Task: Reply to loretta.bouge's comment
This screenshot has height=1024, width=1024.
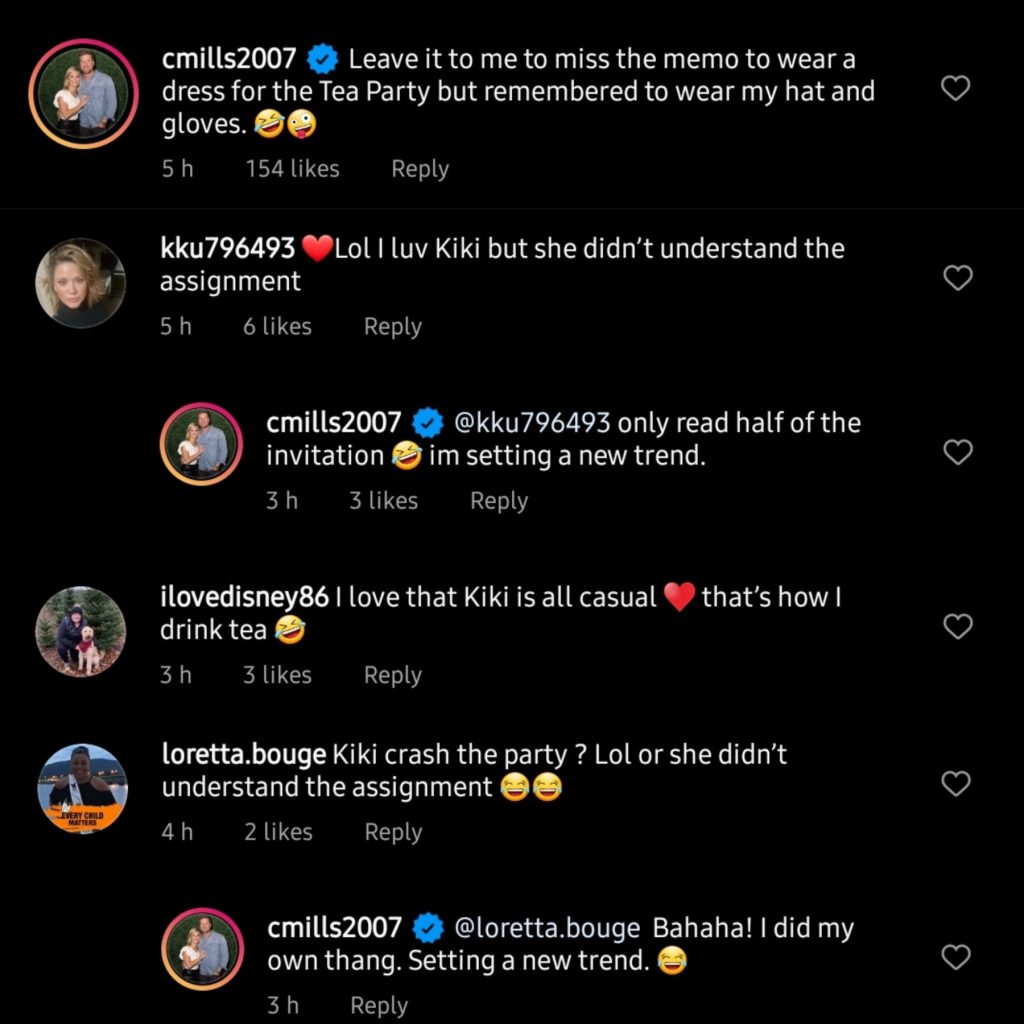Action: (393, 832)
